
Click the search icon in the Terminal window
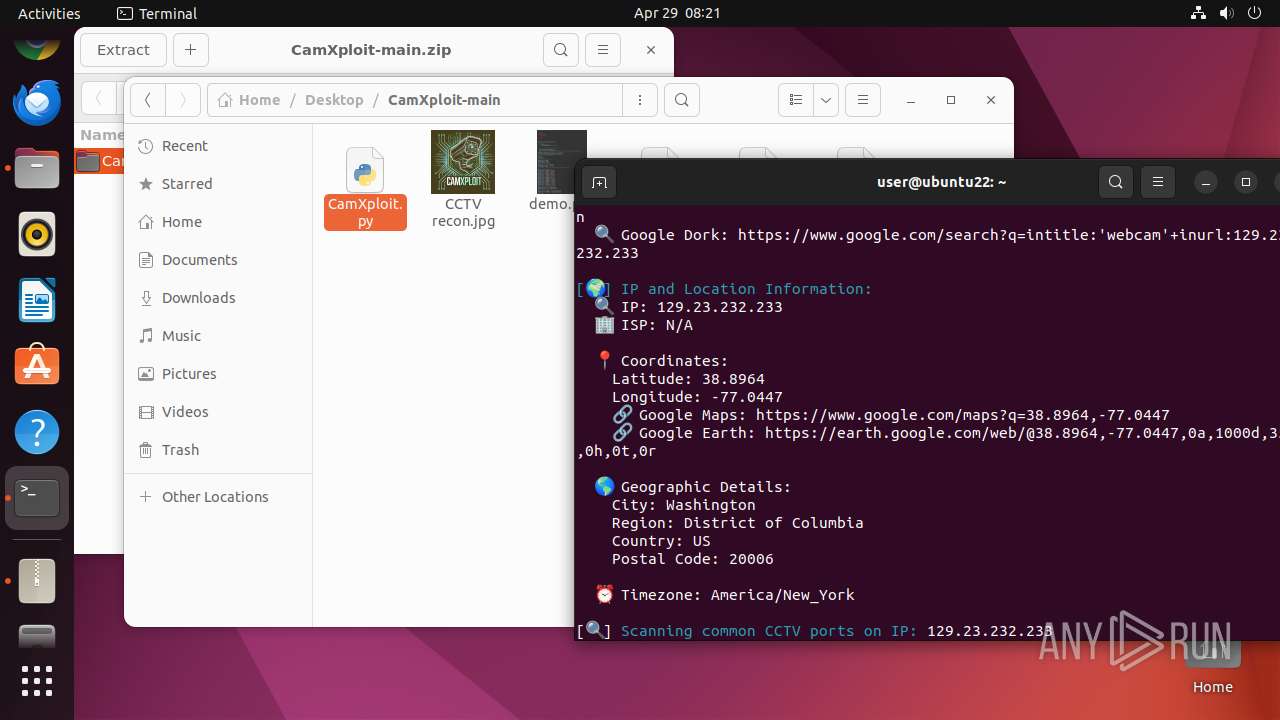pos(1116,182)
